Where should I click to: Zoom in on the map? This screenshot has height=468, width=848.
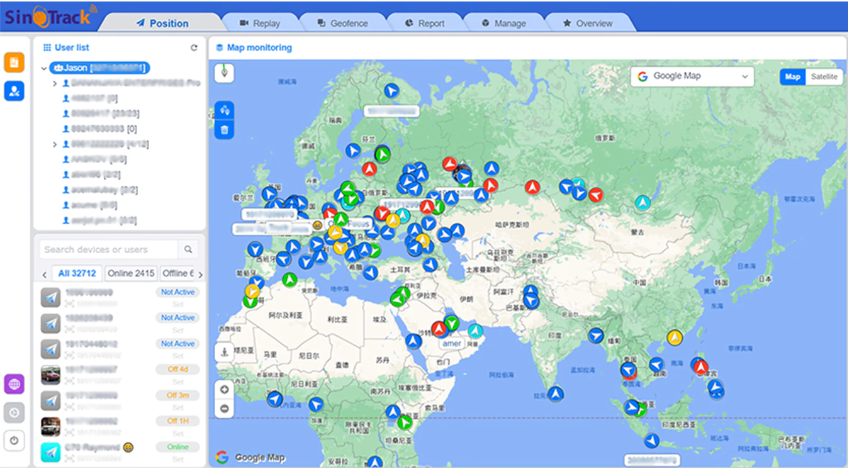(224, 390)
